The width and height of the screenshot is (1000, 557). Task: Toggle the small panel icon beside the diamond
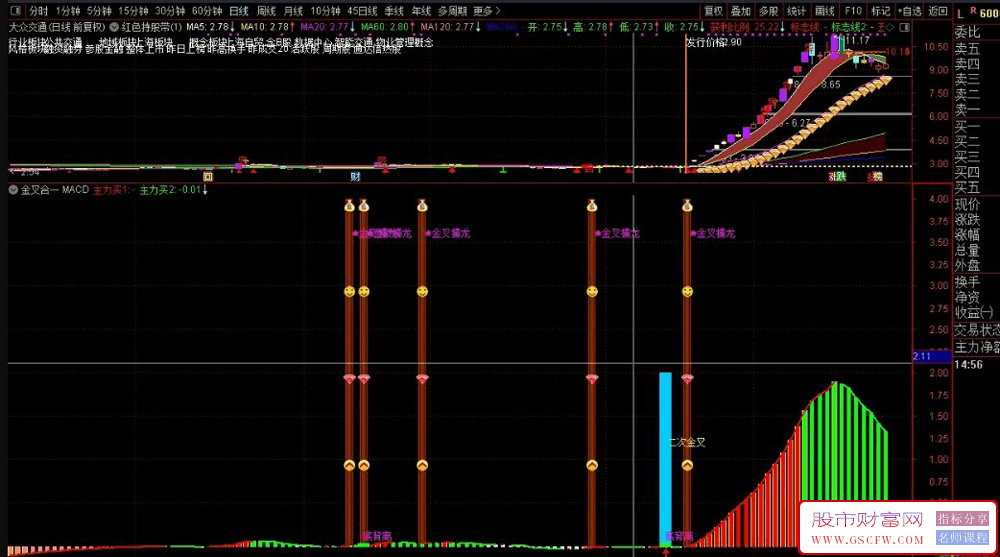click(x=904, y=27)
